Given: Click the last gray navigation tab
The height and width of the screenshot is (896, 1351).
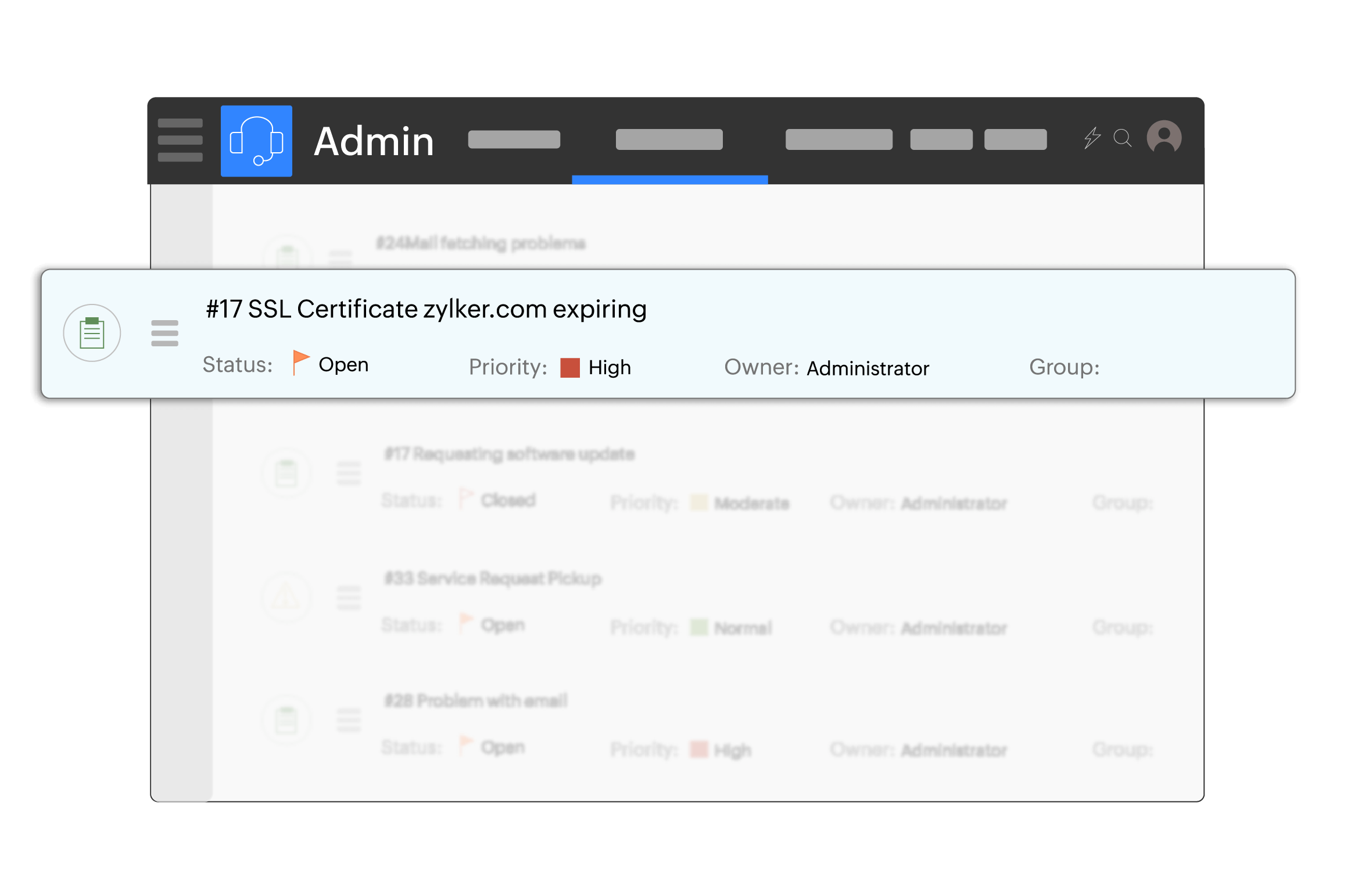Looking at the screenshot, I should coord(1015,140).
